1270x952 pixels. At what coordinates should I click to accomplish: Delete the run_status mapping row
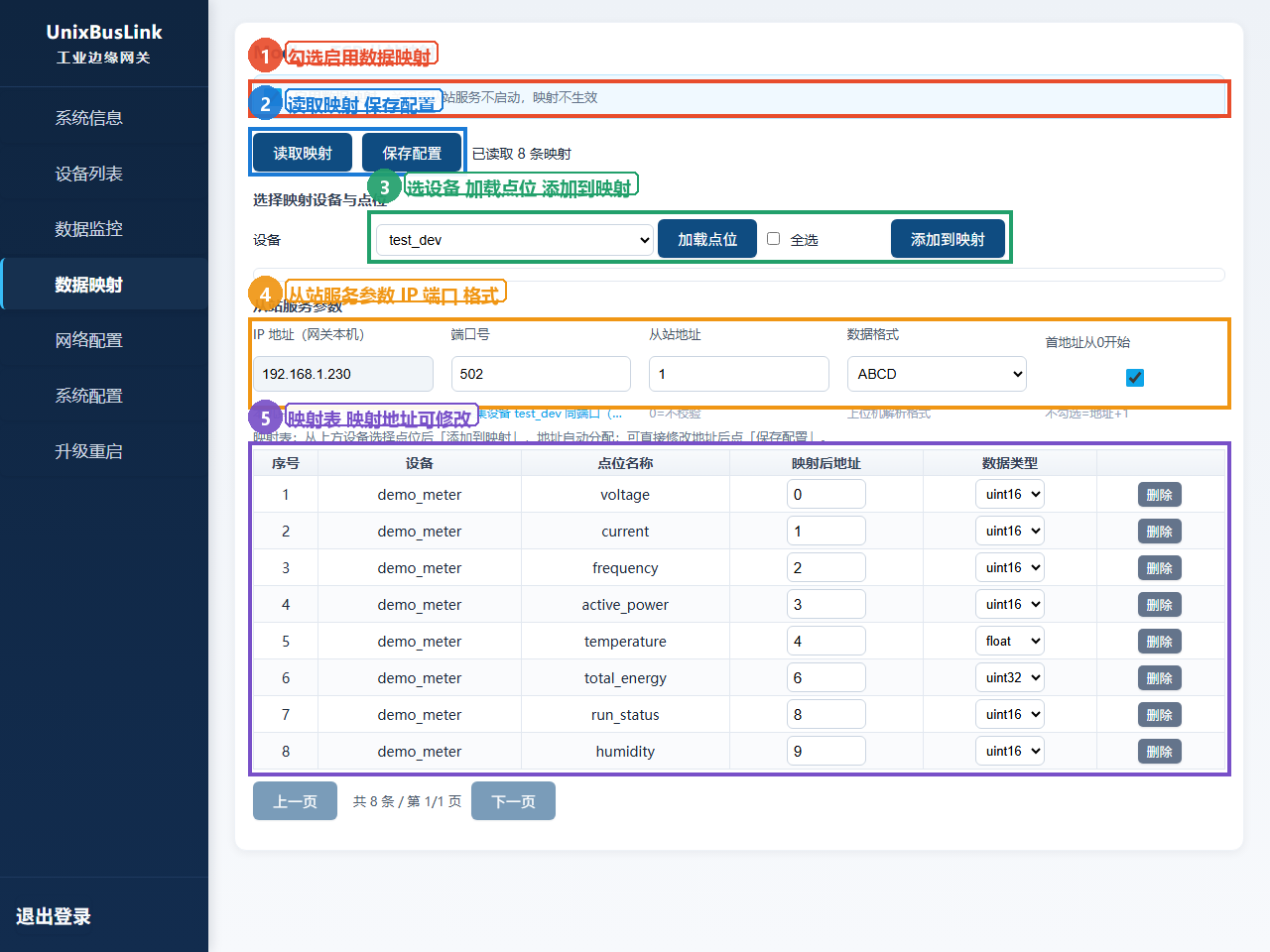1160,715
